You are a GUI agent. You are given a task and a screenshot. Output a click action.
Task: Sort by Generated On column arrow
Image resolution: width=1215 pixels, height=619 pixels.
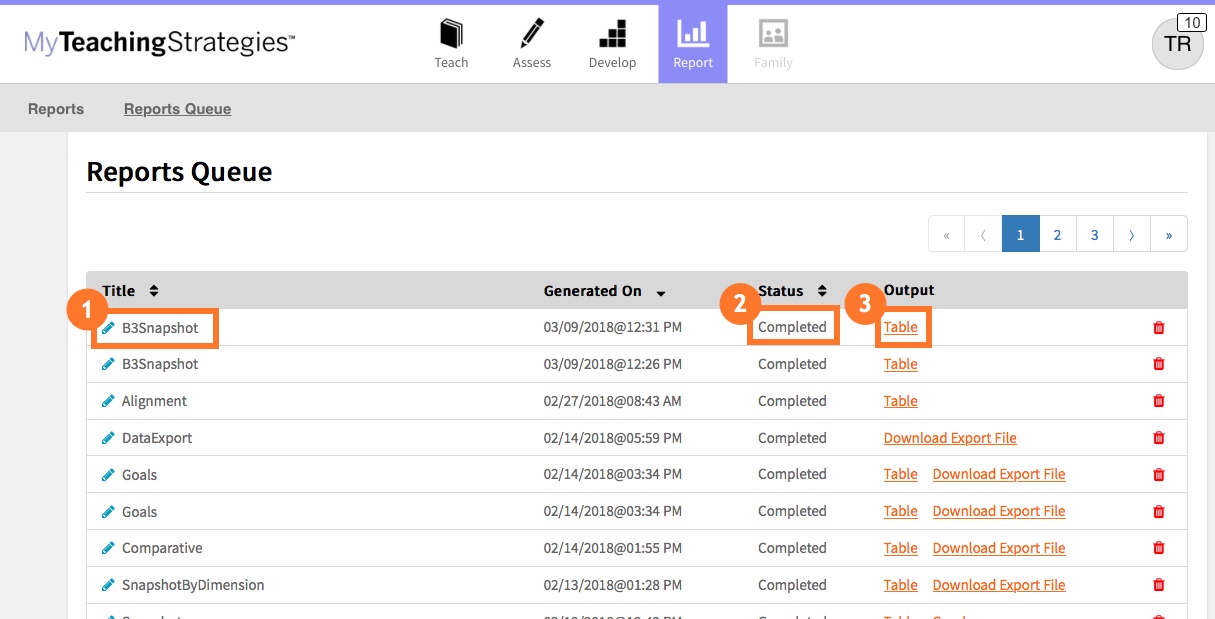click(661, 292)
